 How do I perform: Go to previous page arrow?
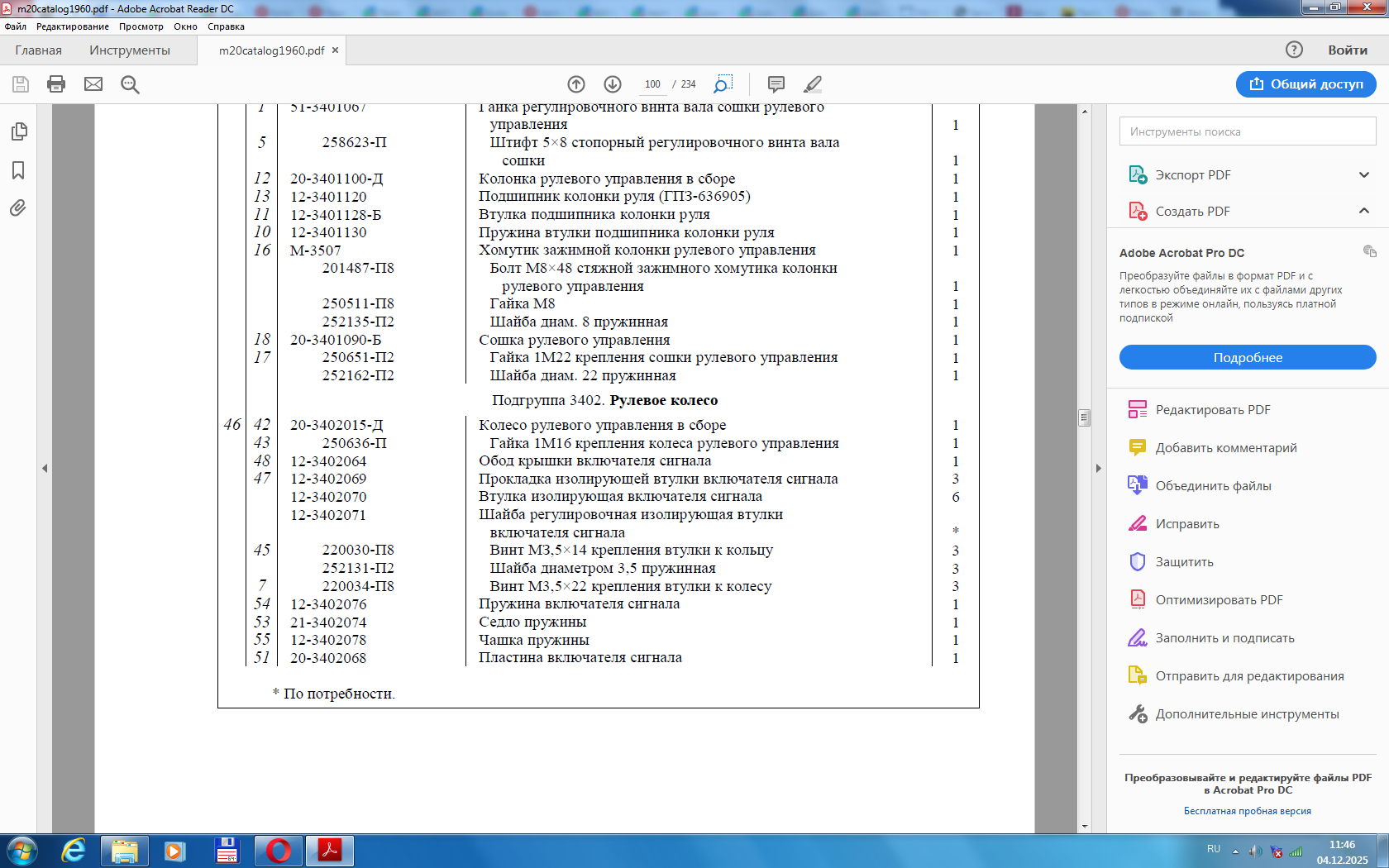point(576,84)
